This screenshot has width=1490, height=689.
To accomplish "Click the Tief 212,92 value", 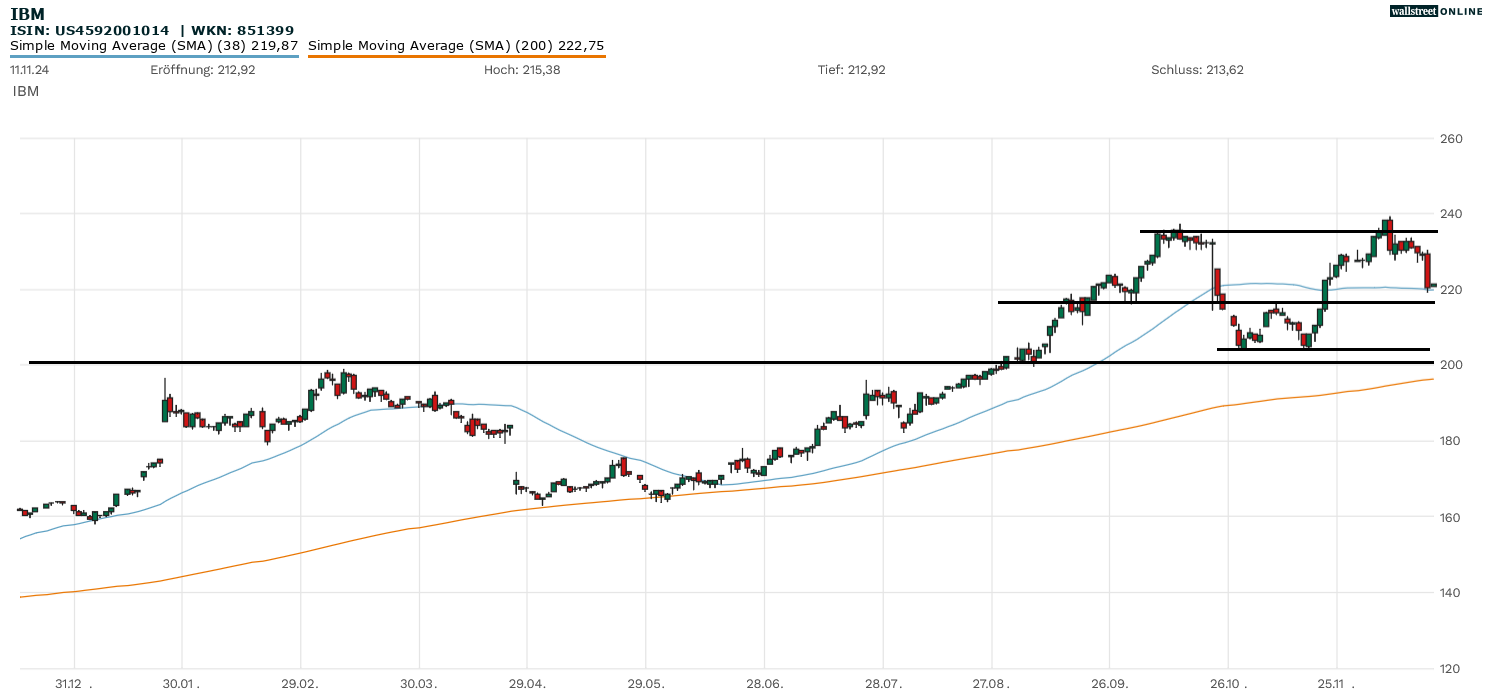I will [x=851, y=70].
